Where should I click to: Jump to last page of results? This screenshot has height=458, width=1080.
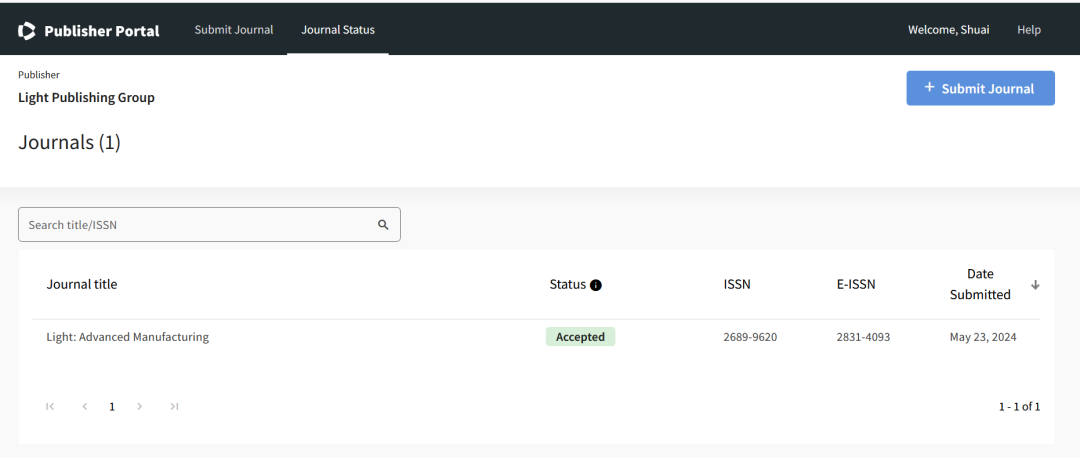(x=174, y=406)
